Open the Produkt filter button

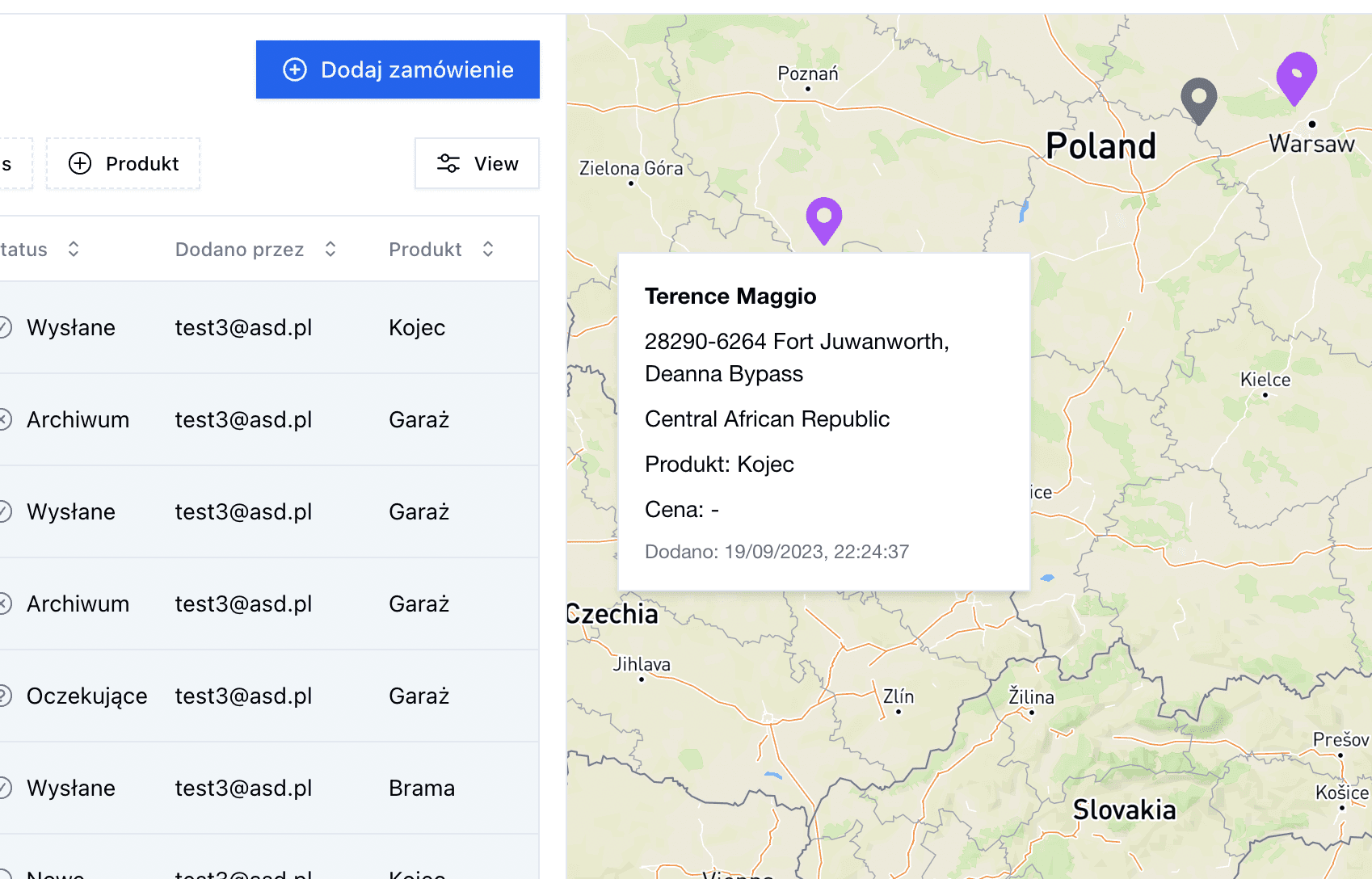click(123, 163)
